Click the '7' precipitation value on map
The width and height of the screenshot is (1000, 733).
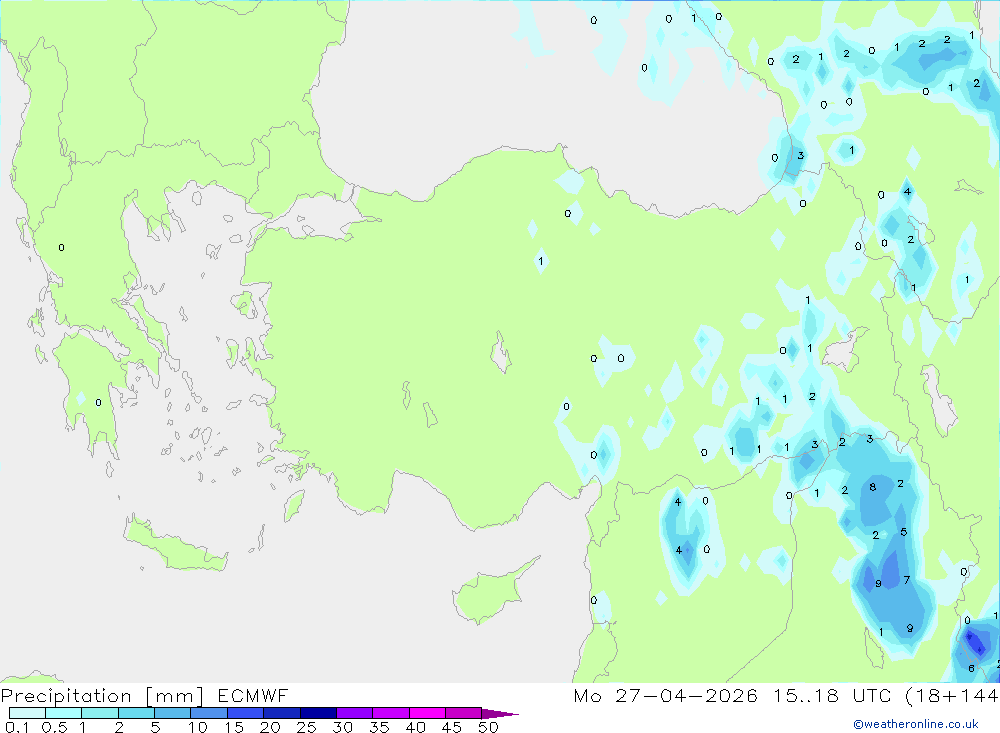pyautogui.click(x=906, y=580)
